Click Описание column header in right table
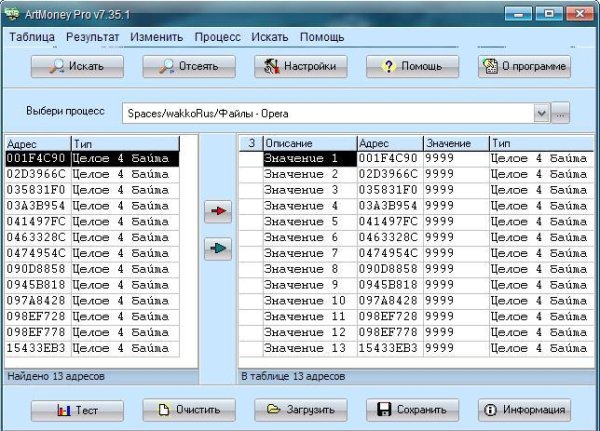 point(310,144)
